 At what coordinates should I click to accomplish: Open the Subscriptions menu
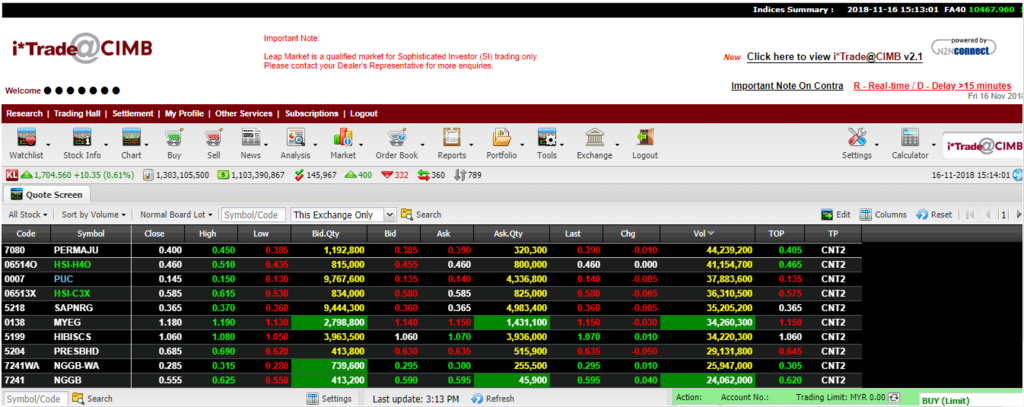(312, 114)
